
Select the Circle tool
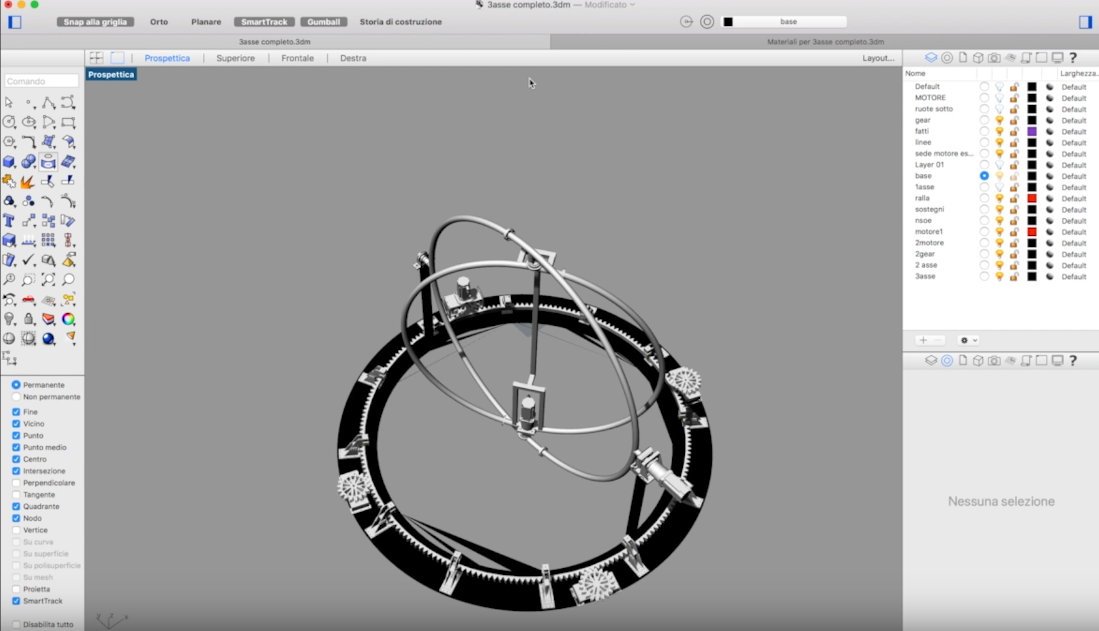[9, 122]
